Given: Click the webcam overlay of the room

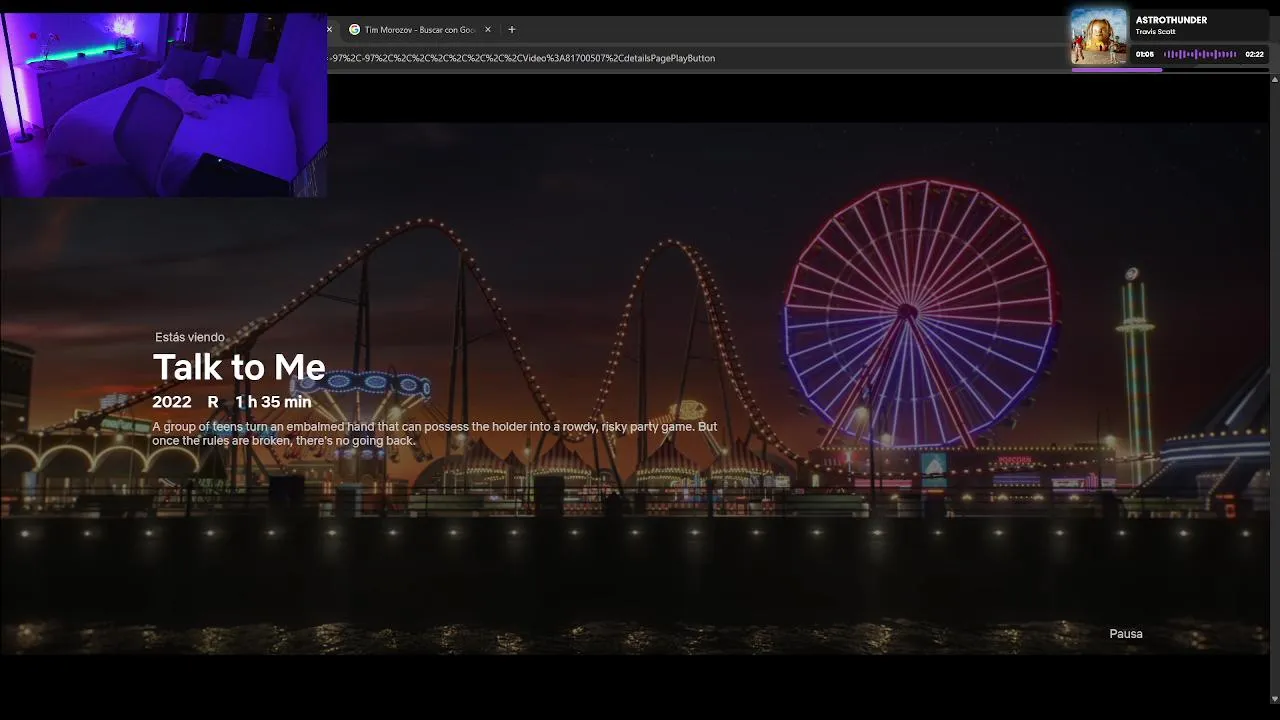Looking at the screenshot, I should click(x=163, y=104).
